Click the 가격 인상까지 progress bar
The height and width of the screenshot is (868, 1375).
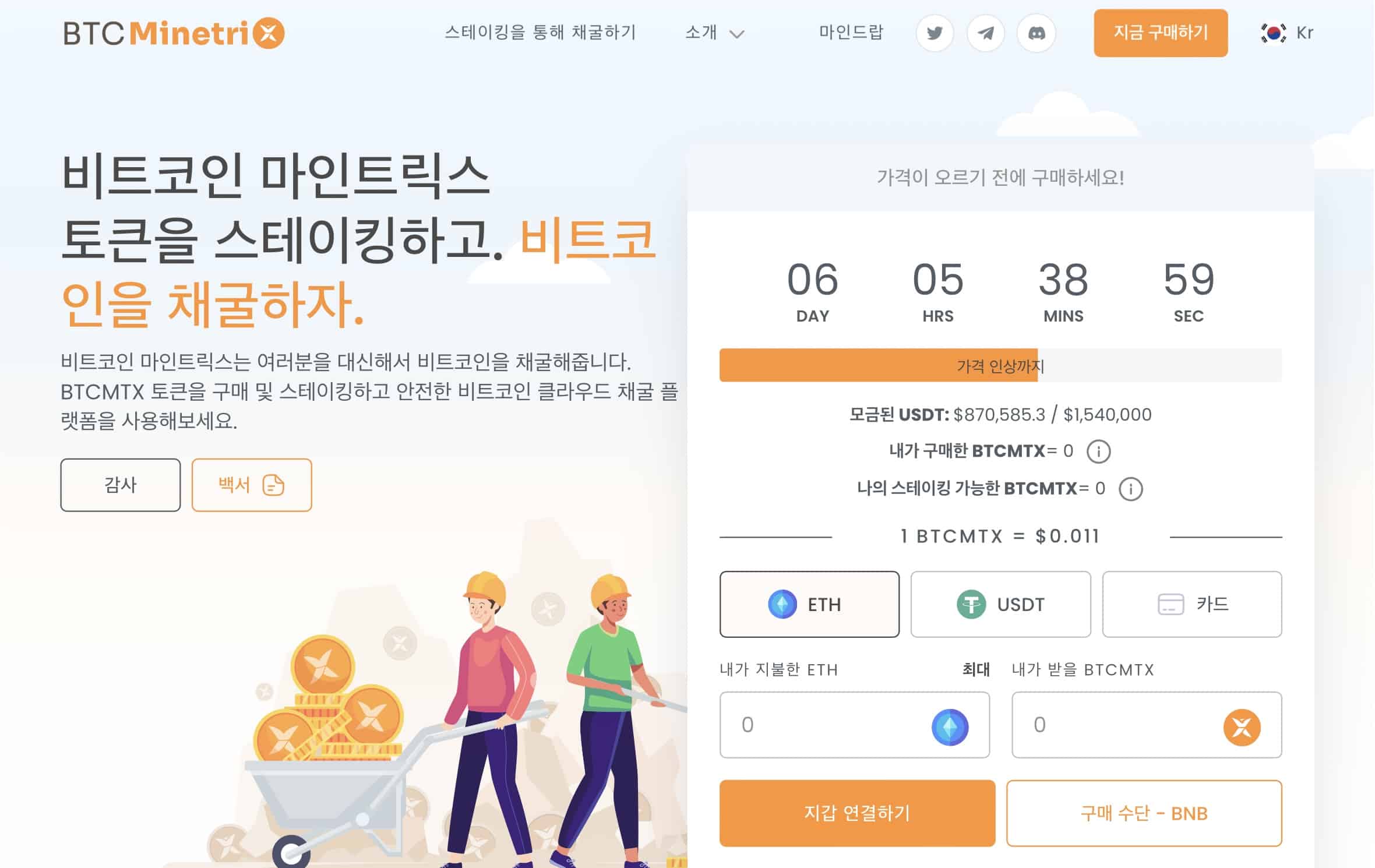tap(1000, 365)
